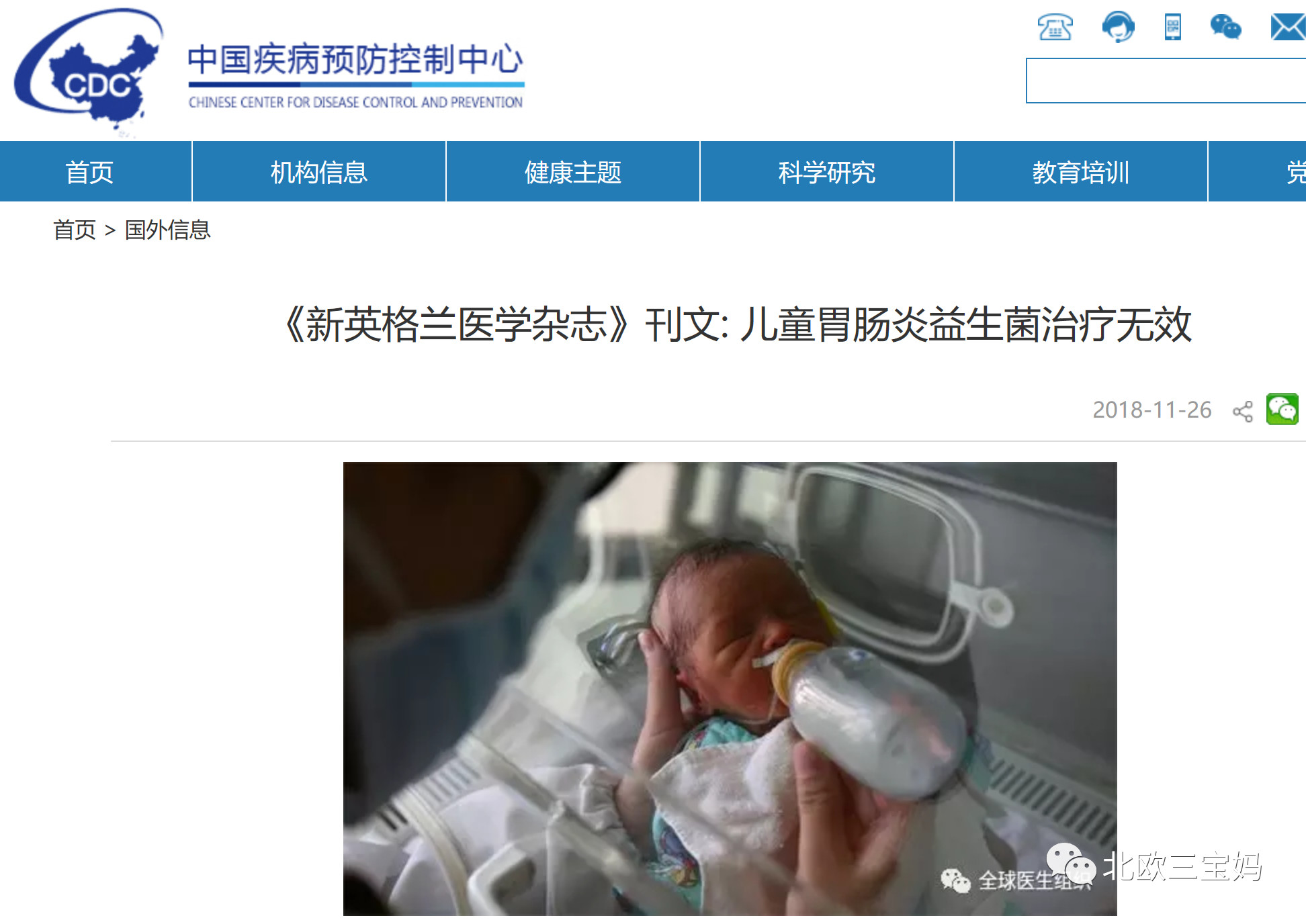The image size is (1306, 924).
Task: Click the telephone contact icon
Action: click(x=1055, y=28)
